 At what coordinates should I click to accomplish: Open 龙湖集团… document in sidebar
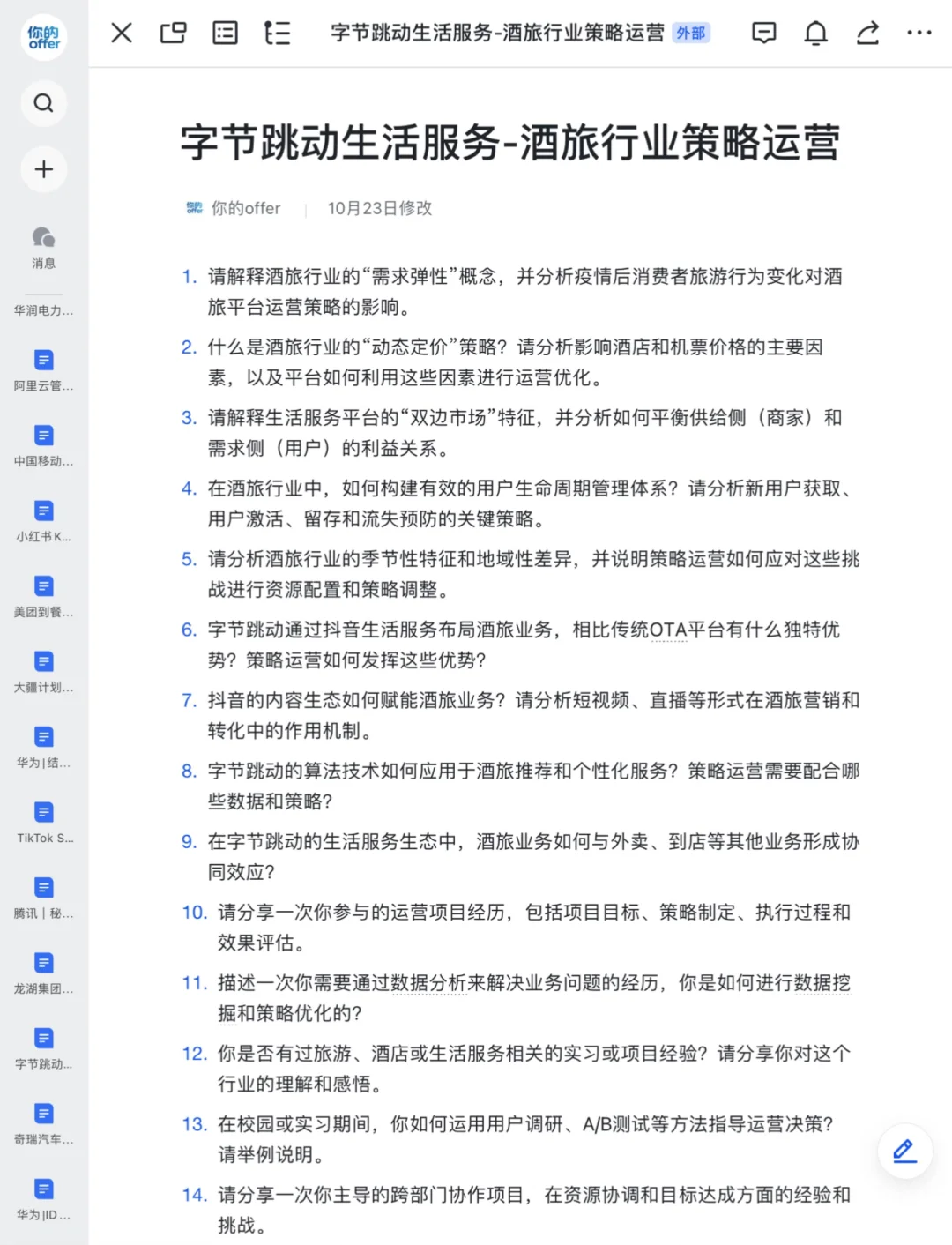(x=44, y=973)
